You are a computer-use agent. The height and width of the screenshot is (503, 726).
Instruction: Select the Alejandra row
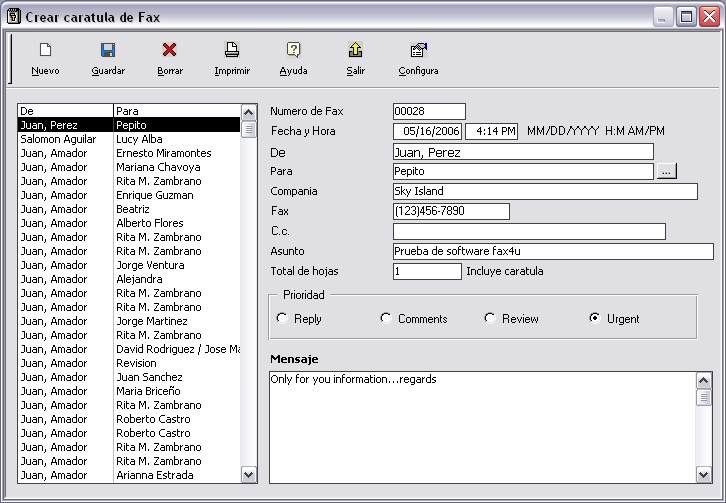[x=129, y=279]
